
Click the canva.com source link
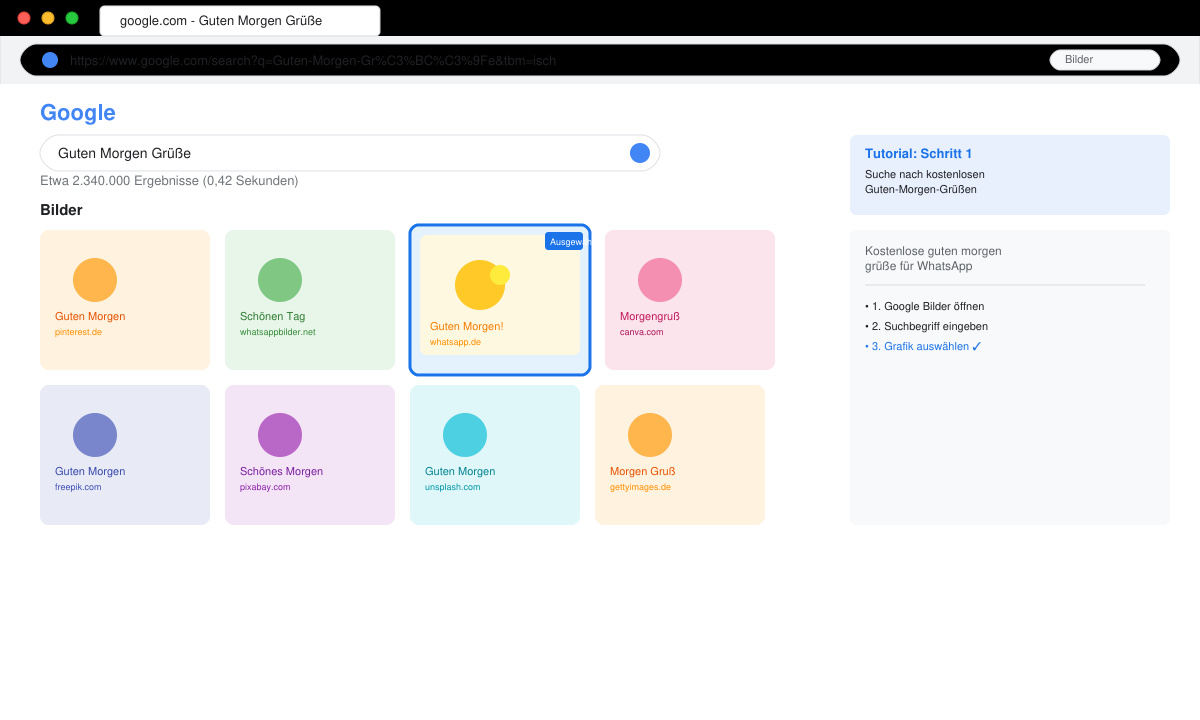(642, 332)
